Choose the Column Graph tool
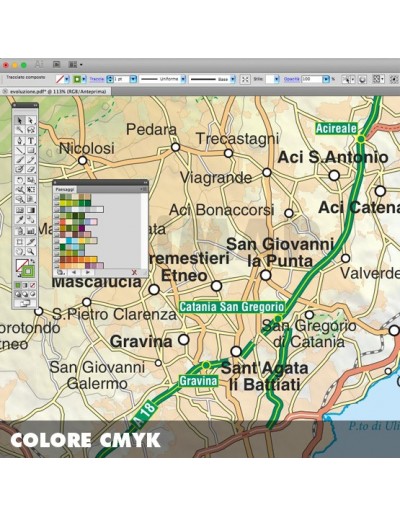Viewport: 400px width, 517px height. [31, 231]
